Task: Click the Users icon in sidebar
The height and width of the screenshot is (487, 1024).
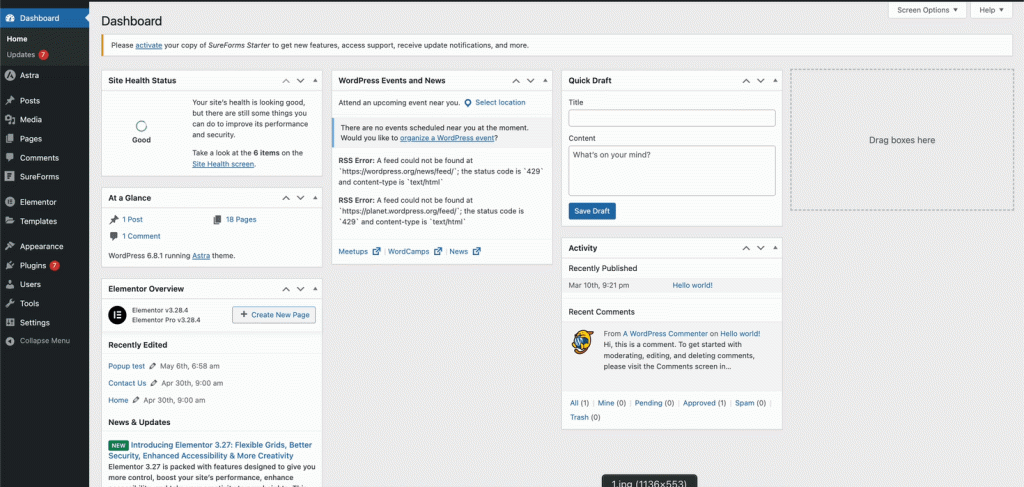Action: (10, 285)
